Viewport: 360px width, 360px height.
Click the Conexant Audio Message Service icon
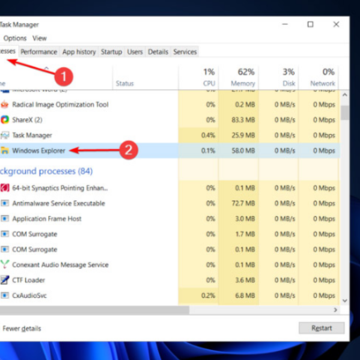tap(4, 265)
